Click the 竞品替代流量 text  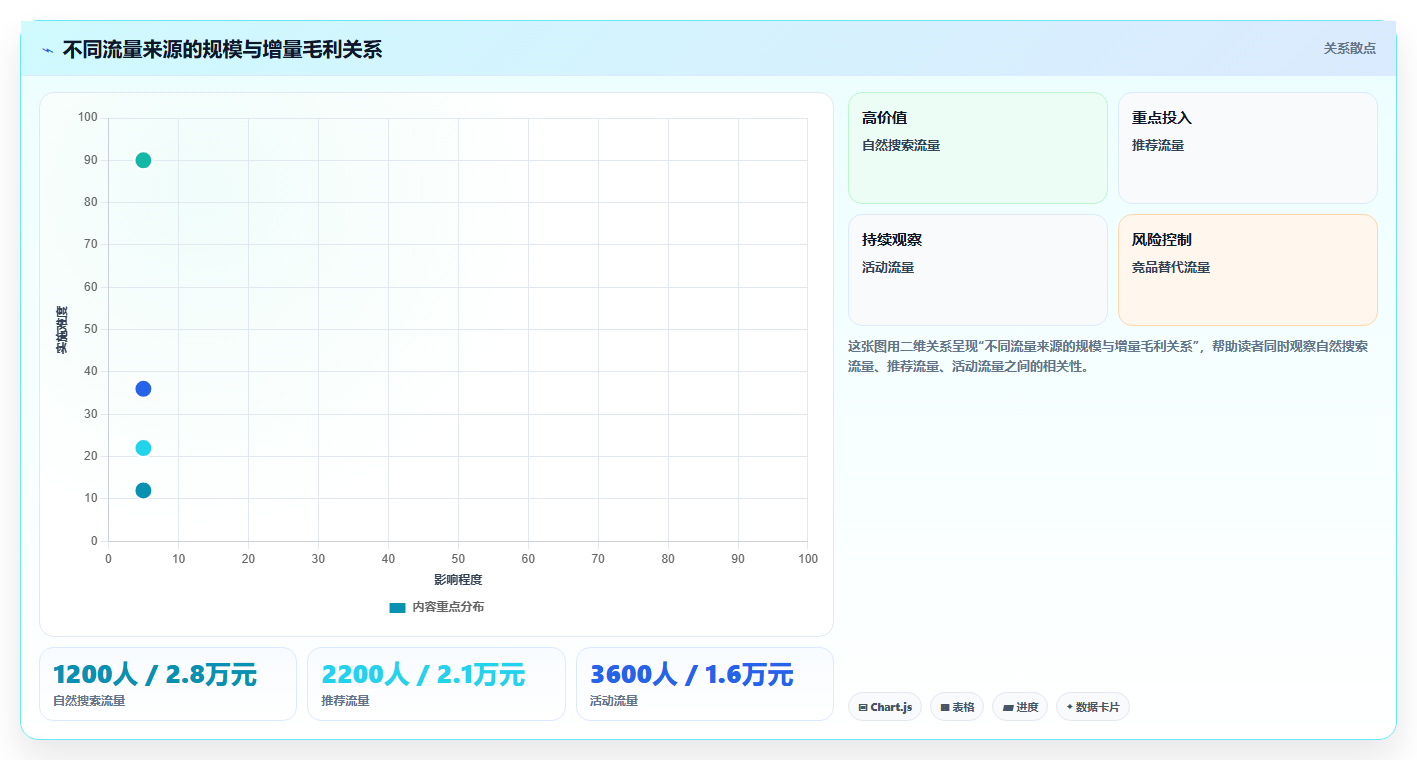click(x=1171, y=268)
